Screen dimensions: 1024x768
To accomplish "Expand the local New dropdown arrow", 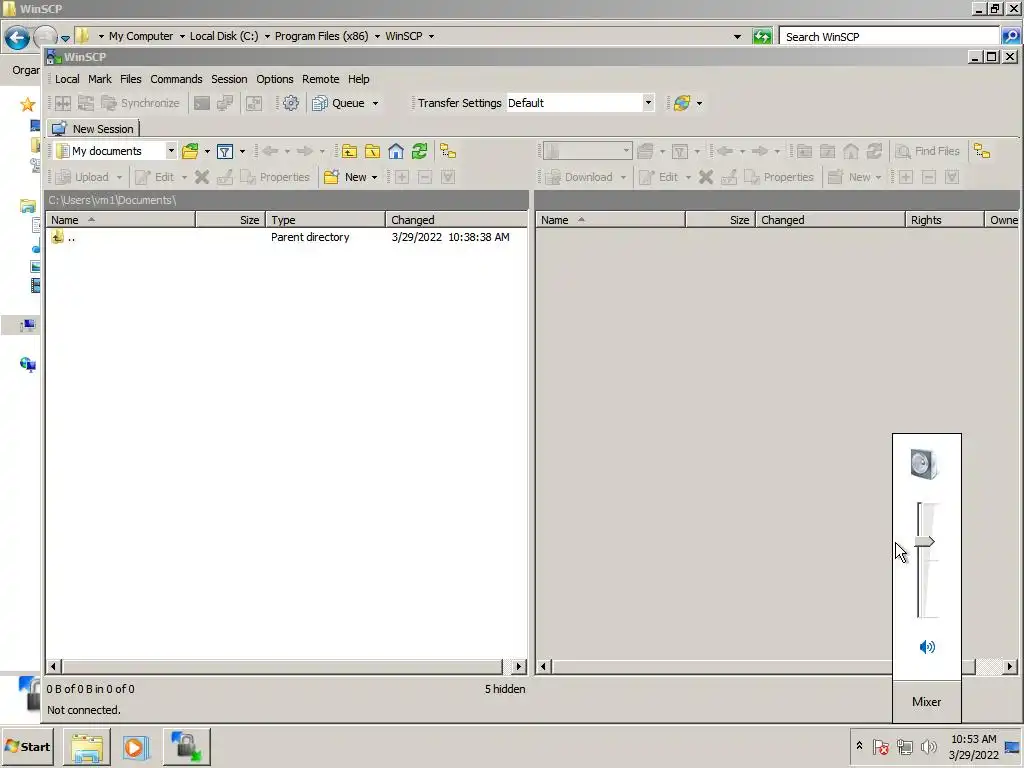I will 374,177.
